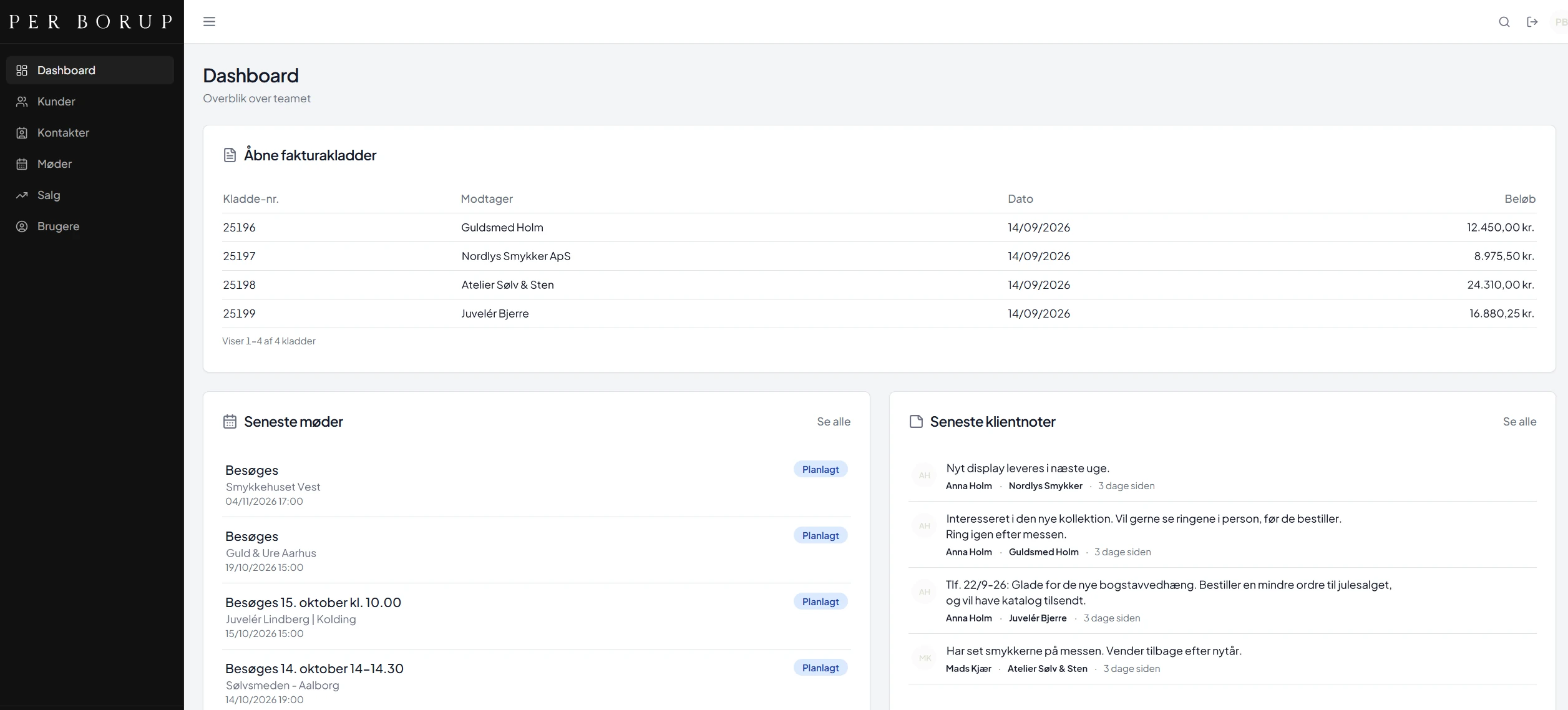The height and width of the screenshot is (710, 1568).
Task: Click the Kontakter contact-card icon
Action: (22, 133)
